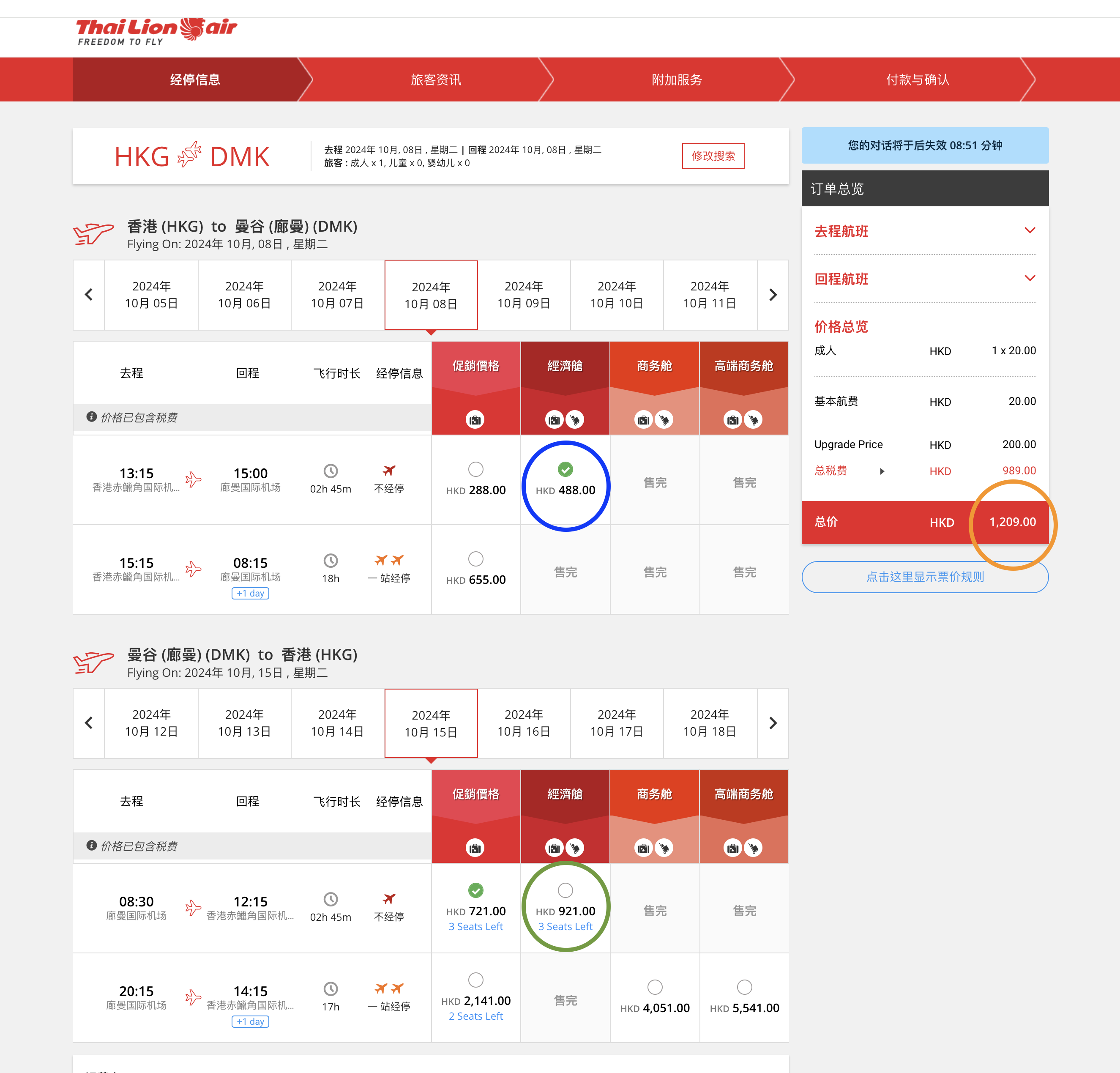
Task: Click 点击这里显示票价规则 button
Action: pyautogui.click(x=925, y=577)
